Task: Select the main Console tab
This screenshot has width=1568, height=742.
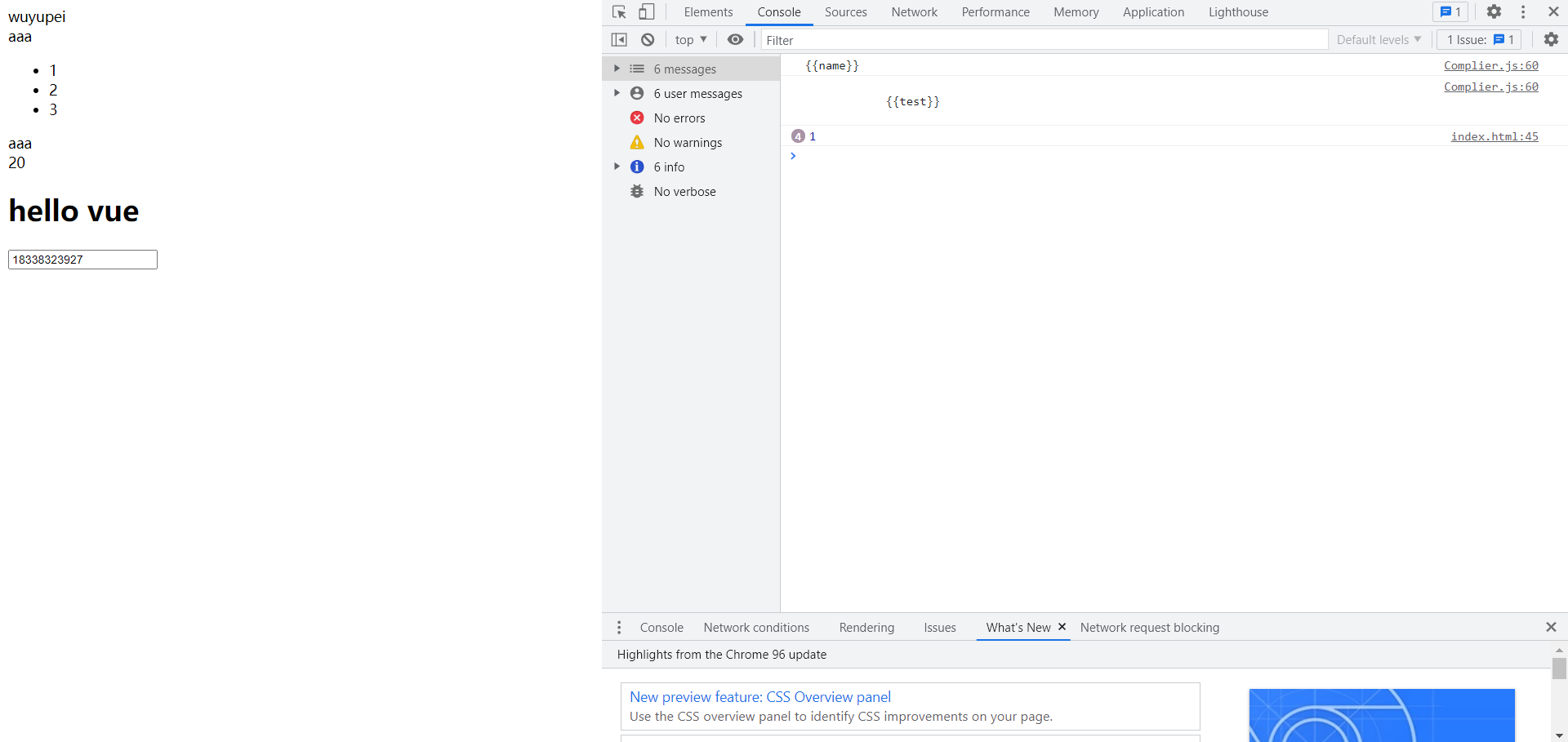Action: (778, 12)
